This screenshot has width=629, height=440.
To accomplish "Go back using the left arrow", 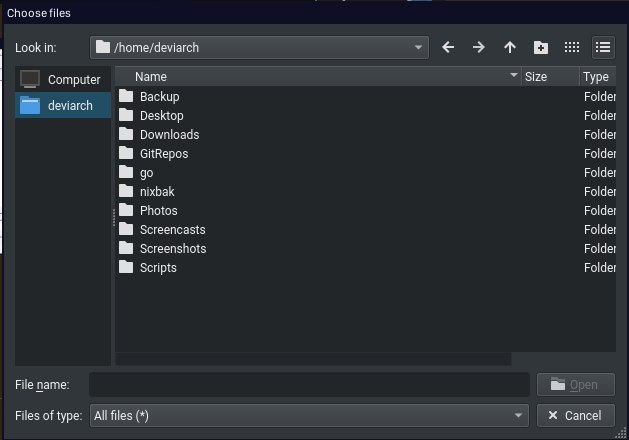I will coord(448,47).
